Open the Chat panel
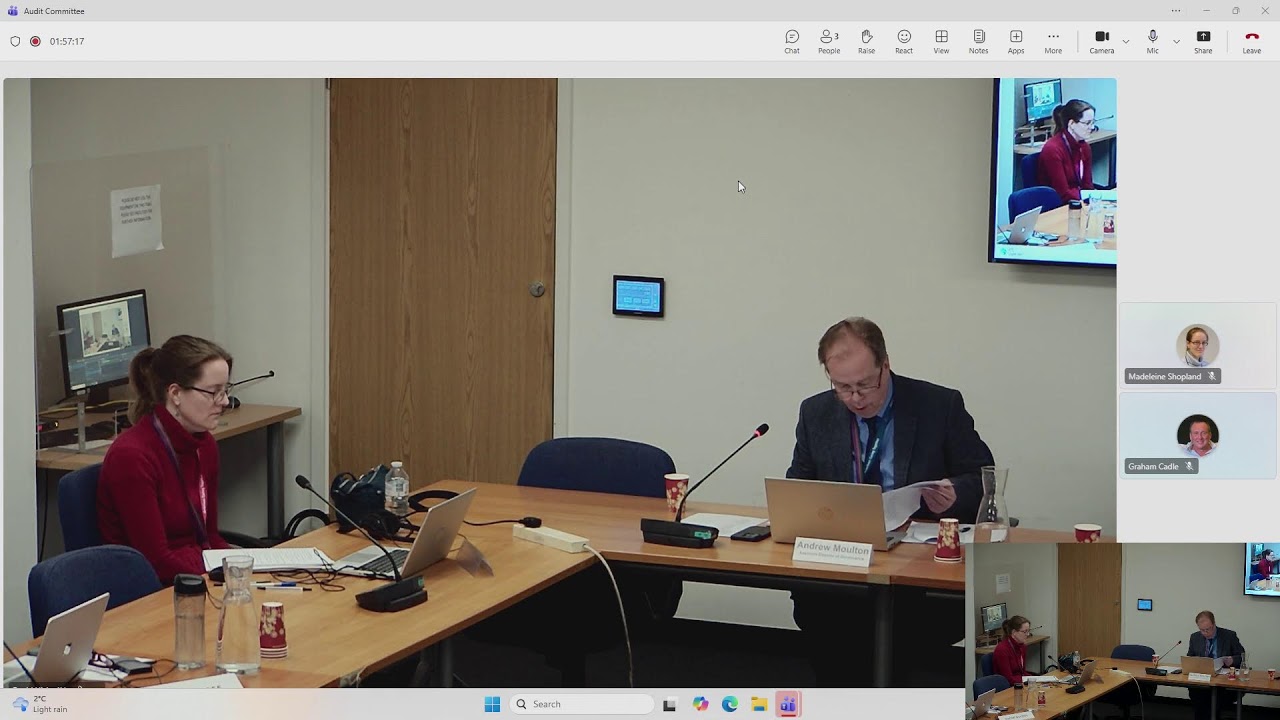 [792, 41]
